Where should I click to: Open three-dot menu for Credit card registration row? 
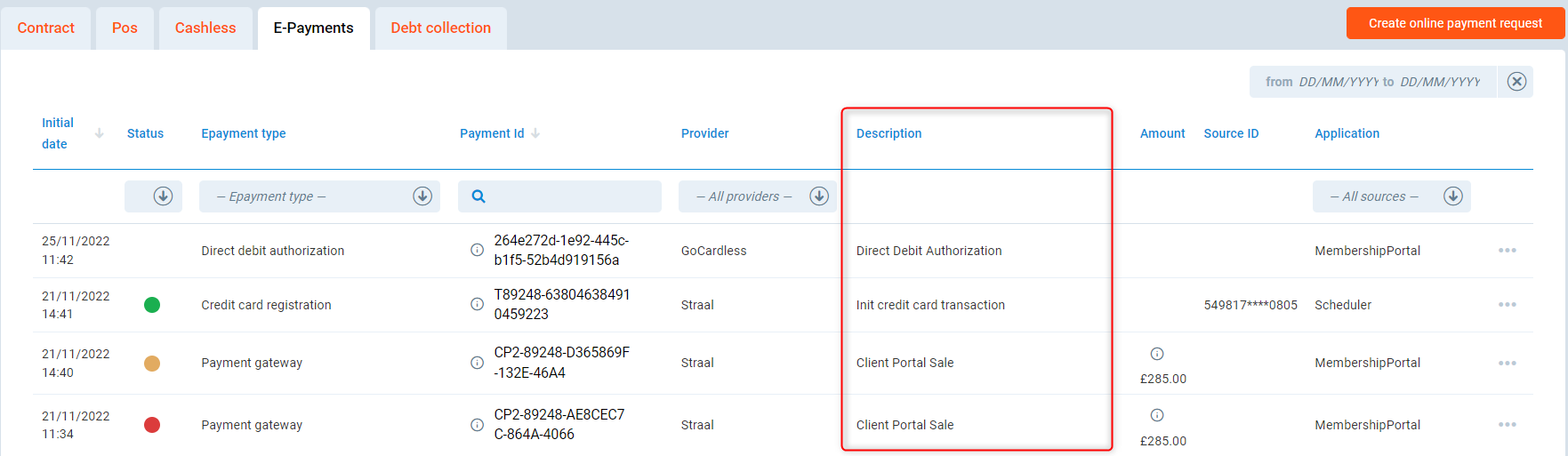[x=1507, y=305]
